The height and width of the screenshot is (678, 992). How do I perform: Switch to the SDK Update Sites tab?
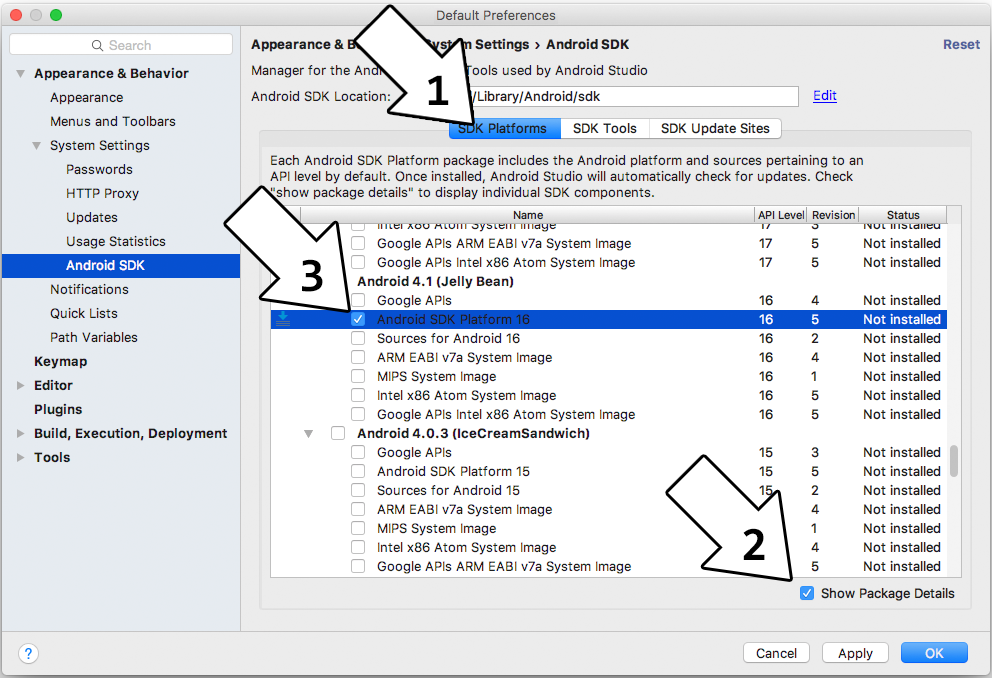point(716,128)
